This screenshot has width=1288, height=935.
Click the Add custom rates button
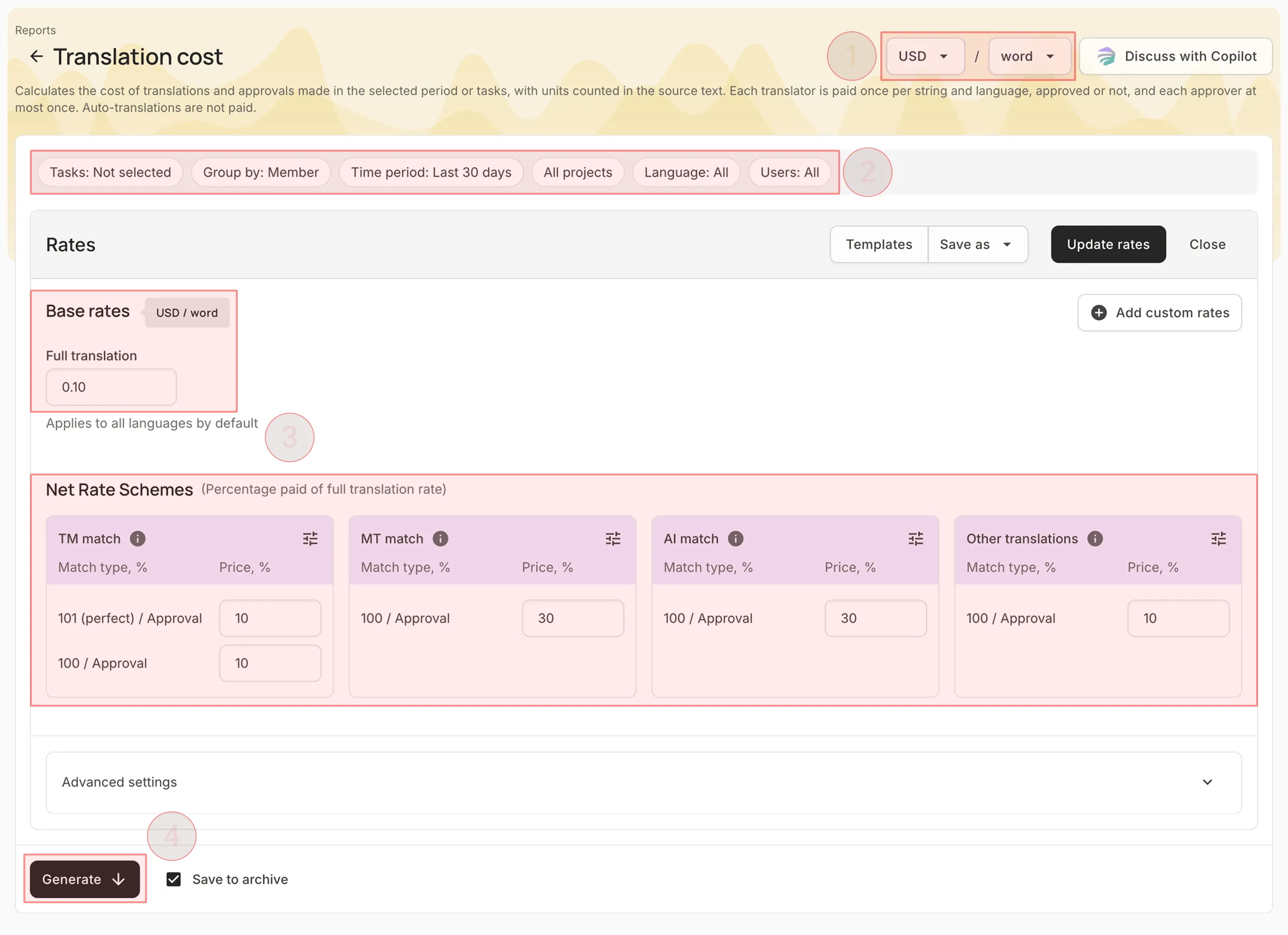click(1159, 312)
